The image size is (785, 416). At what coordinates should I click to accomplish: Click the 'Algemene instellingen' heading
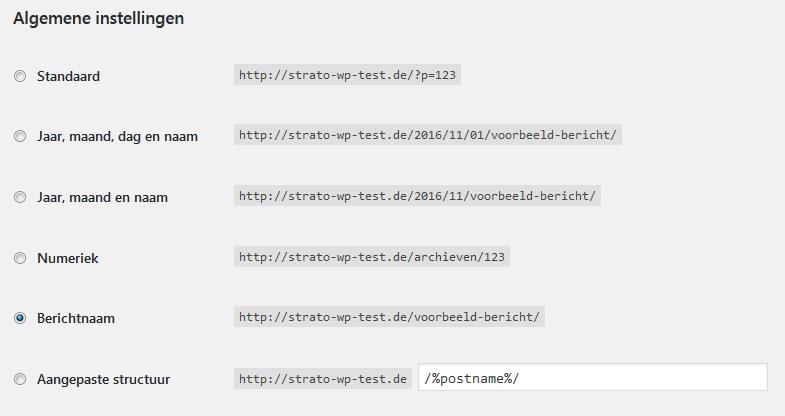(x=98, y=19)
